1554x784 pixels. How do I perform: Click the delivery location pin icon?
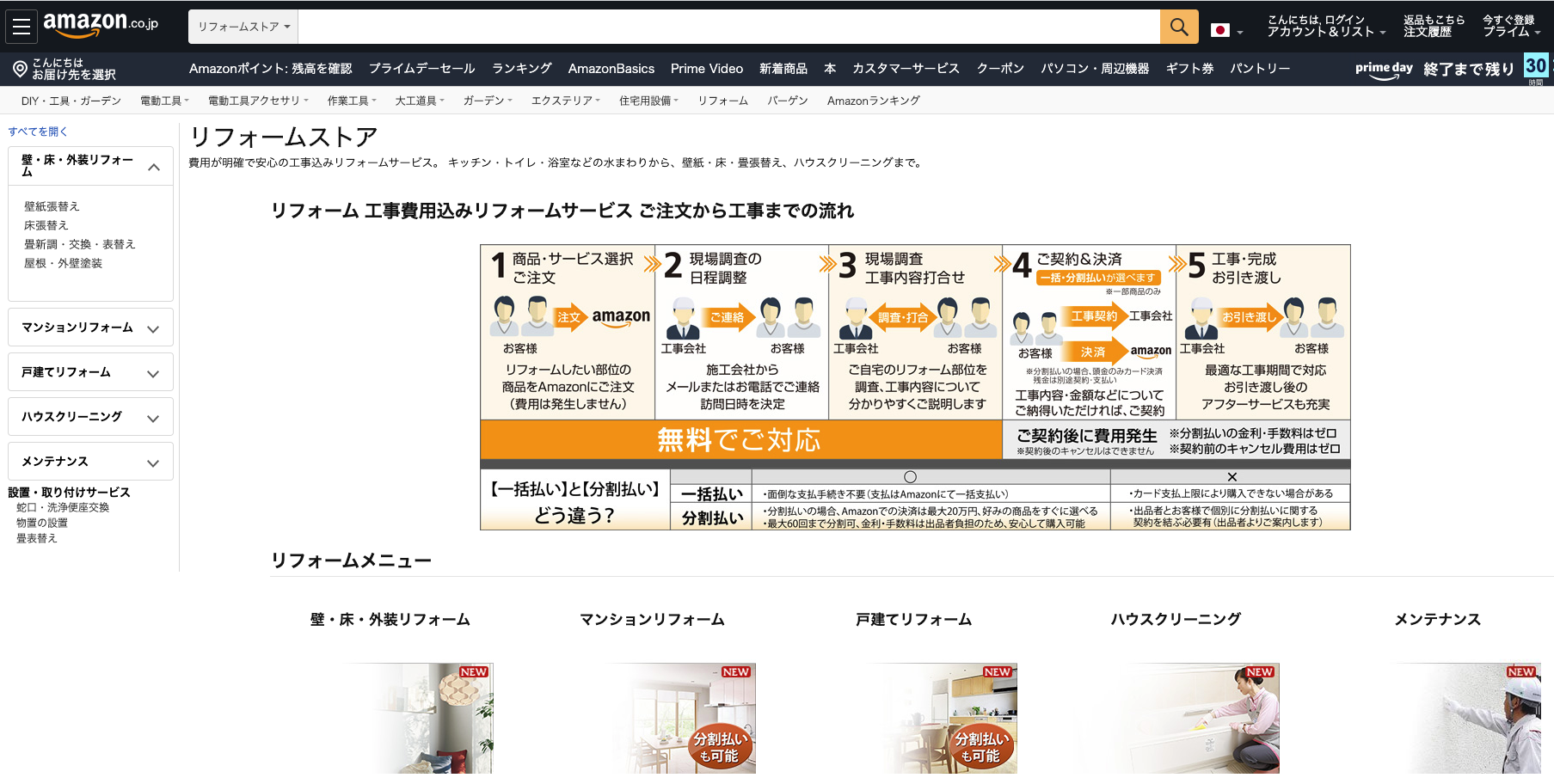tap(20, 68)
